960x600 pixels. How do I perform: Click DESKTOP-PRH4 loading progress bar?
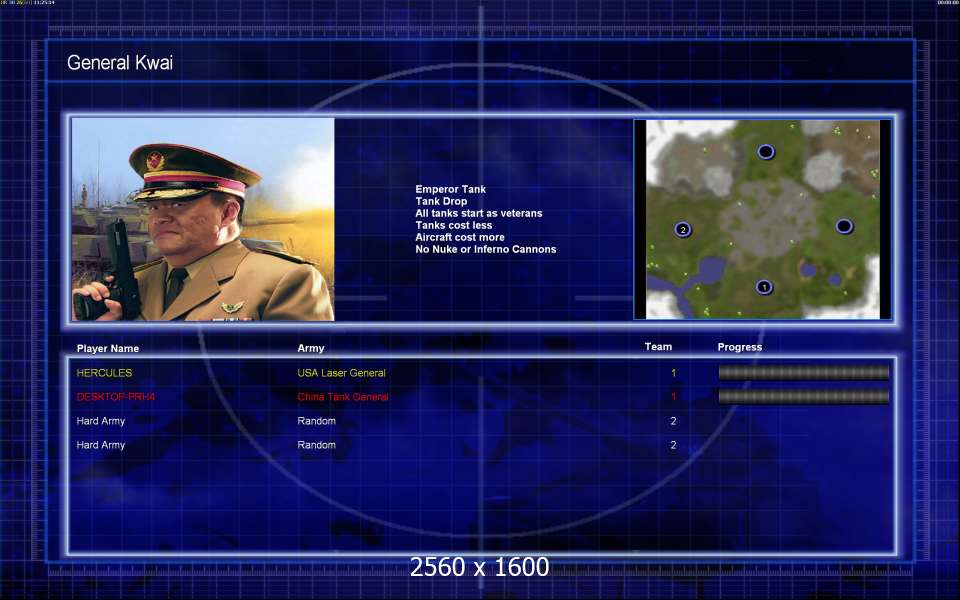(803, 397)
